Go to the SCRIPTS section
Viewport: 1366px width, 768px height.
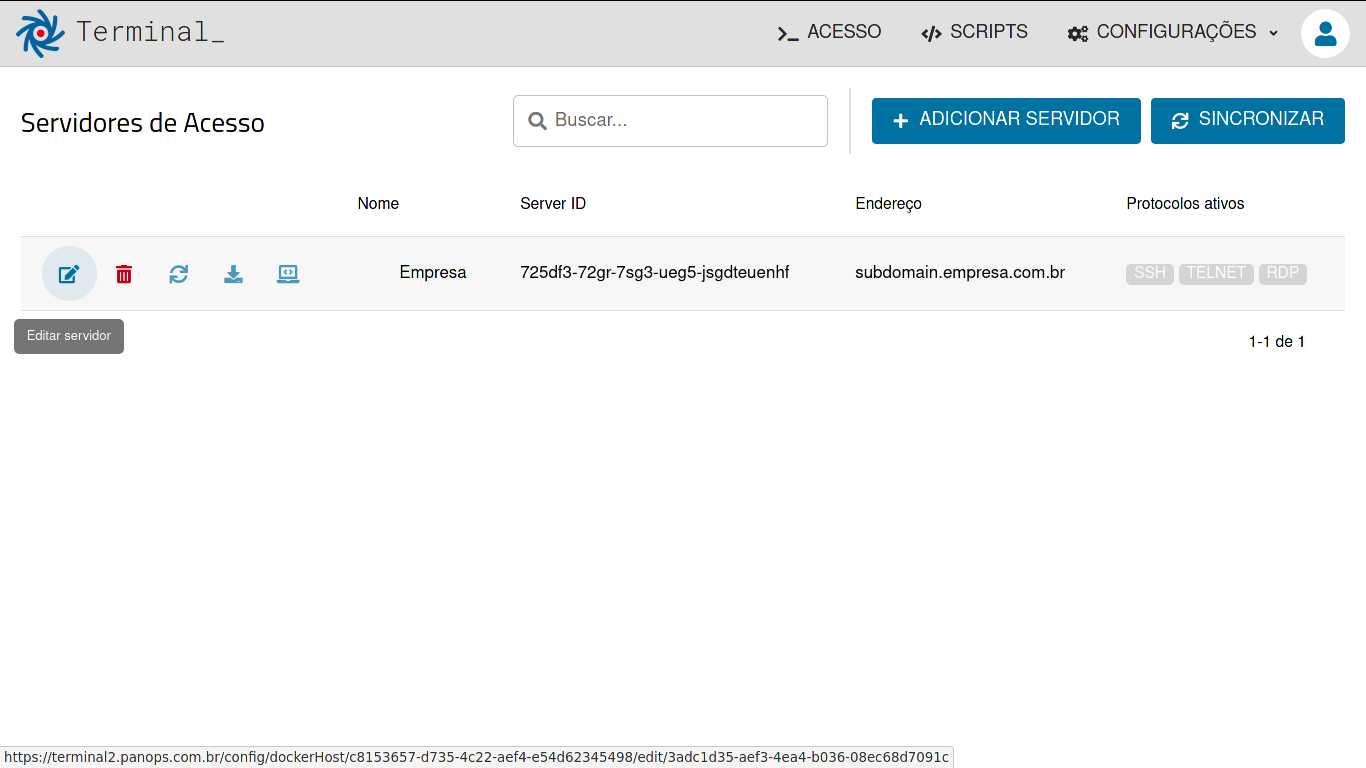point(974,32)
